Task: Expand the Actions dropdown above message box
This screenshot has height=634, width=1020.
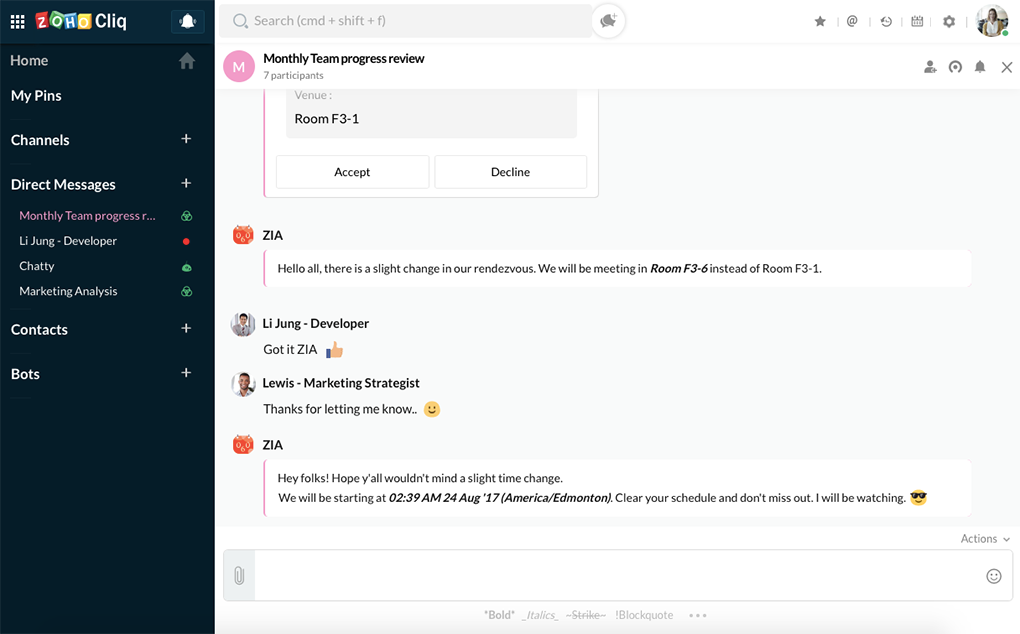Action: 984,539
